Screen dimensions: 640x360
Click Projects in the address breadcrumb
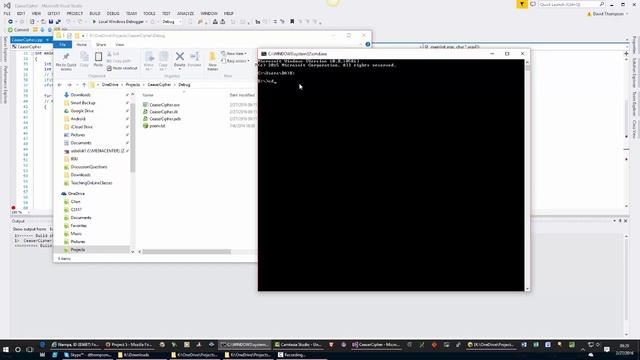(133, 85)
